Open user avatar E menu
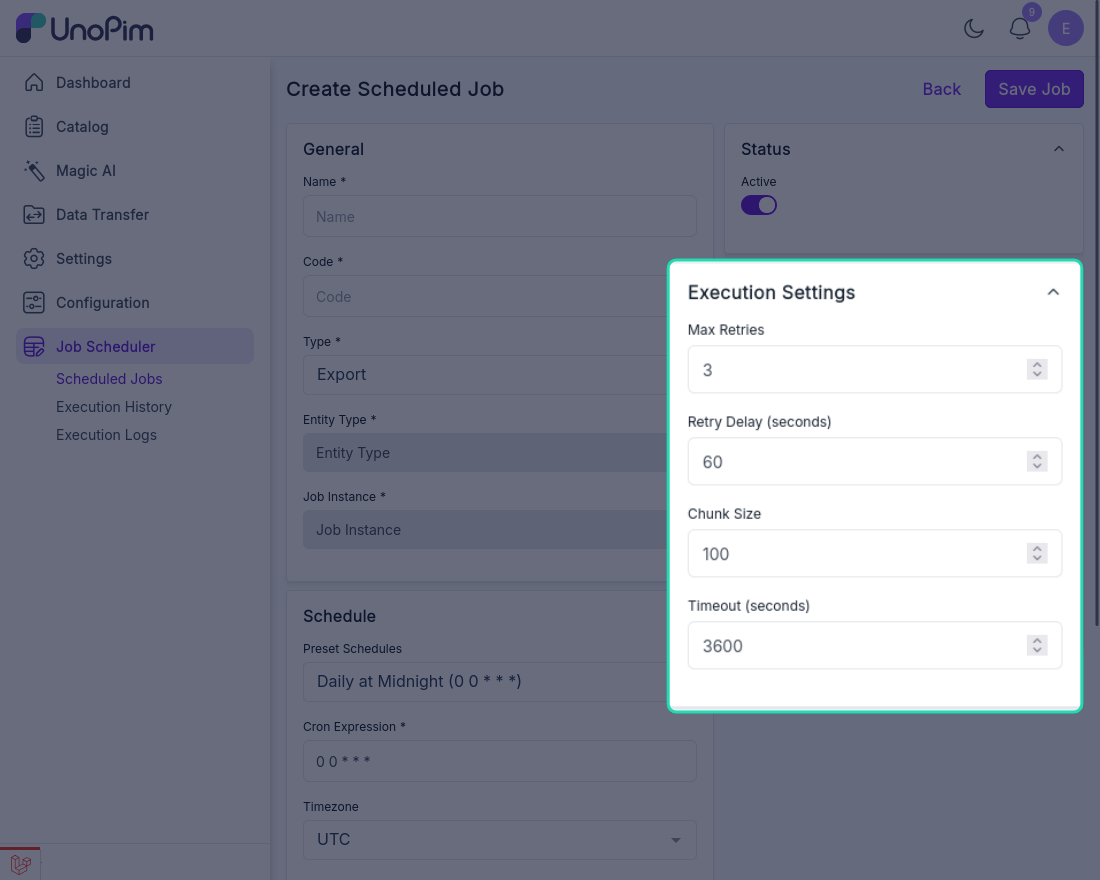 [1066, 29]
